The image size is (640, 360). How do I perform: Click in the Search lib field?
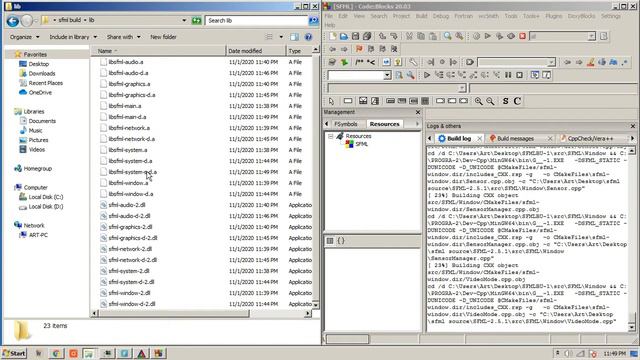256,20
